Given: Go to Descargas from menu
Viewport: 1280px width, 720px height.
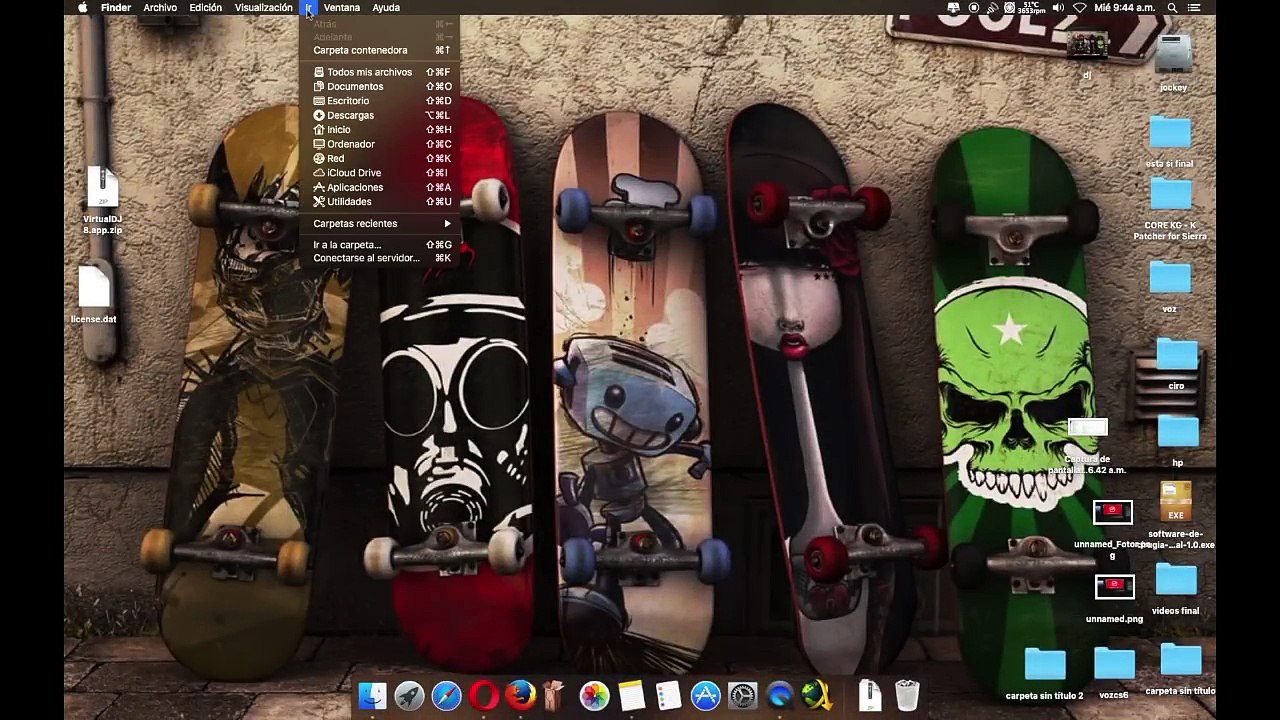Looking at the screenshot, I should coord(380,115).
